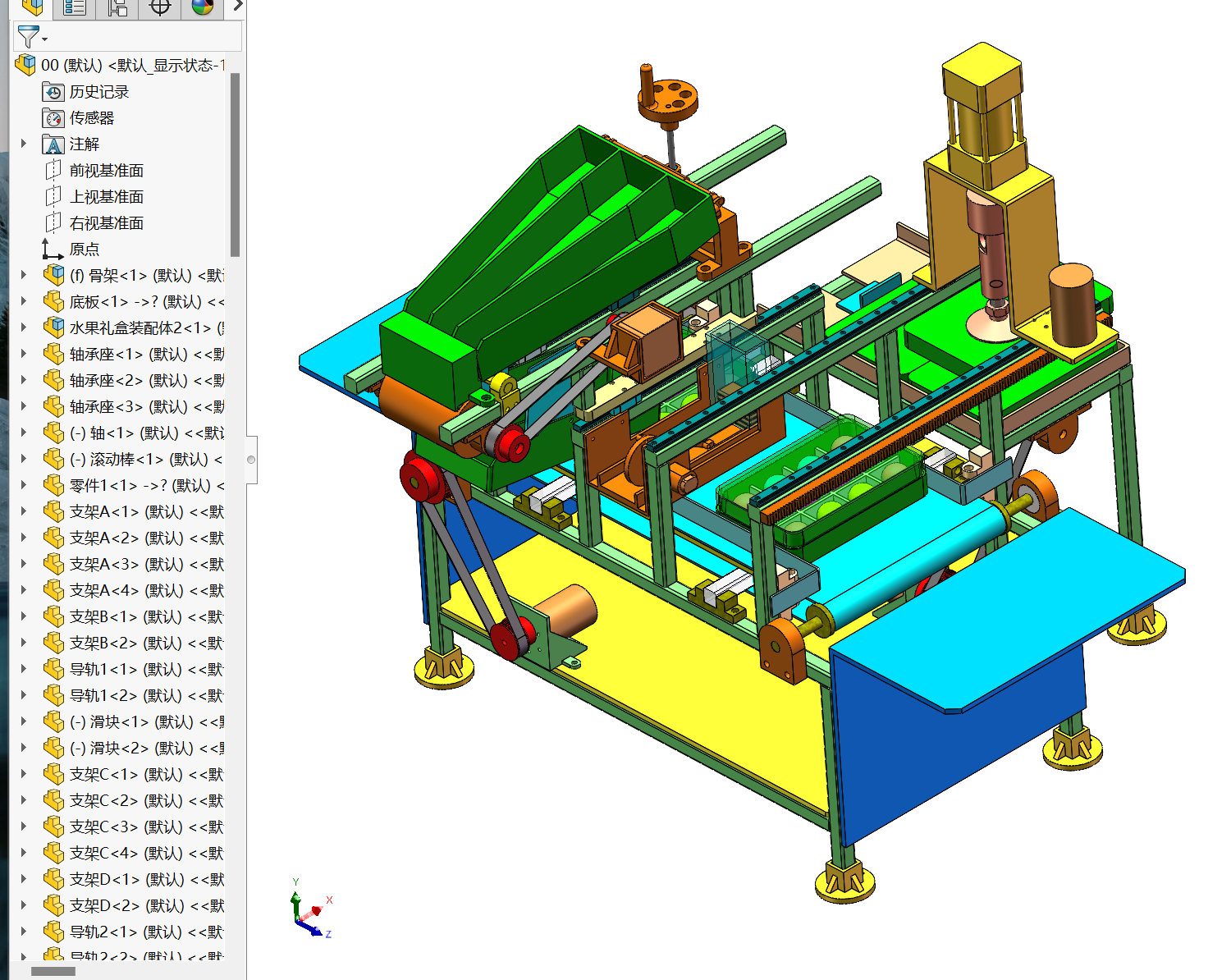Expand the 注解 annotations folder

(22, 144)
